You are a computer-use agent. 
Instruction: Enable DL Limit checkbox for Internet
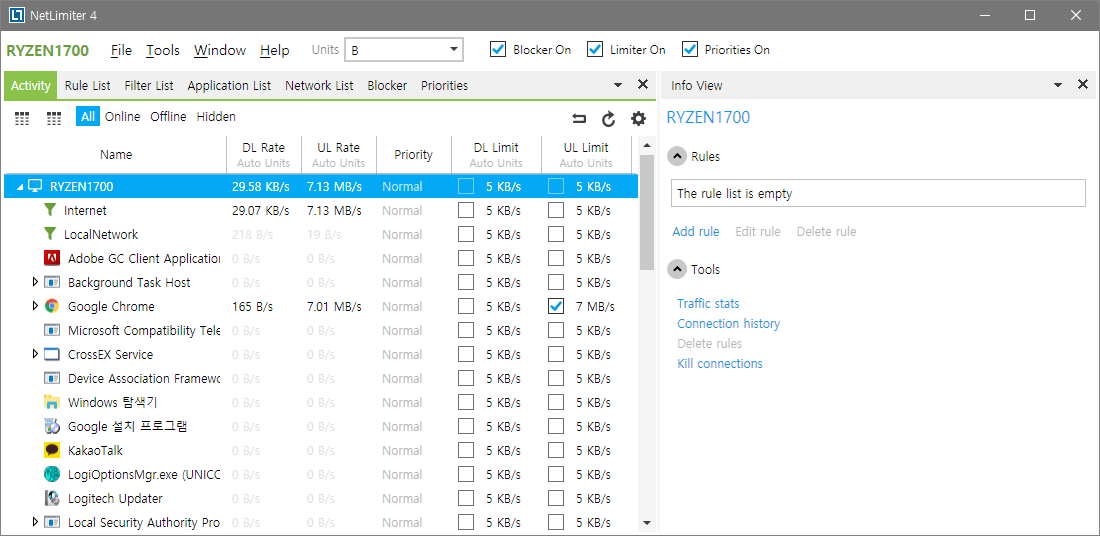[466, 210]
